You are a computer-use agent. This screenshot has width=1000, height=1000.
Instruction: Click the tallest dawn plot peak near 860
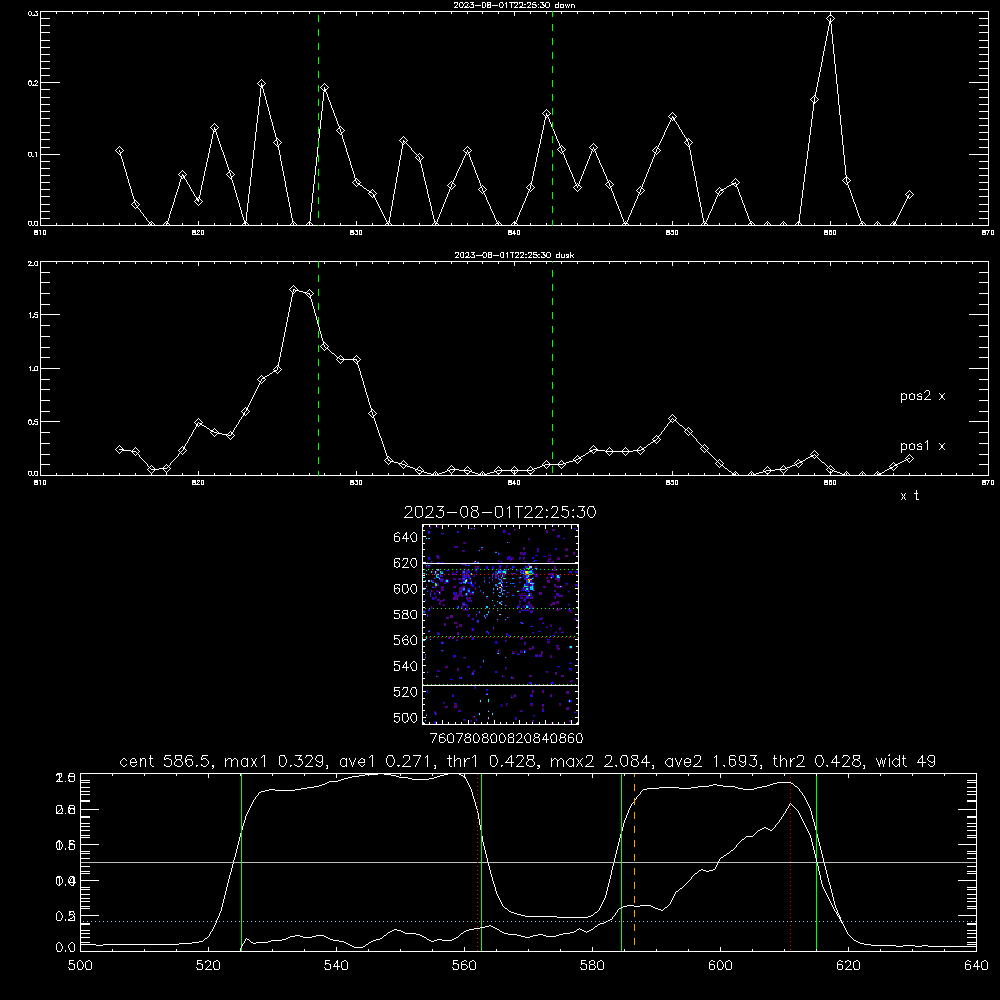tap(830, 19)
